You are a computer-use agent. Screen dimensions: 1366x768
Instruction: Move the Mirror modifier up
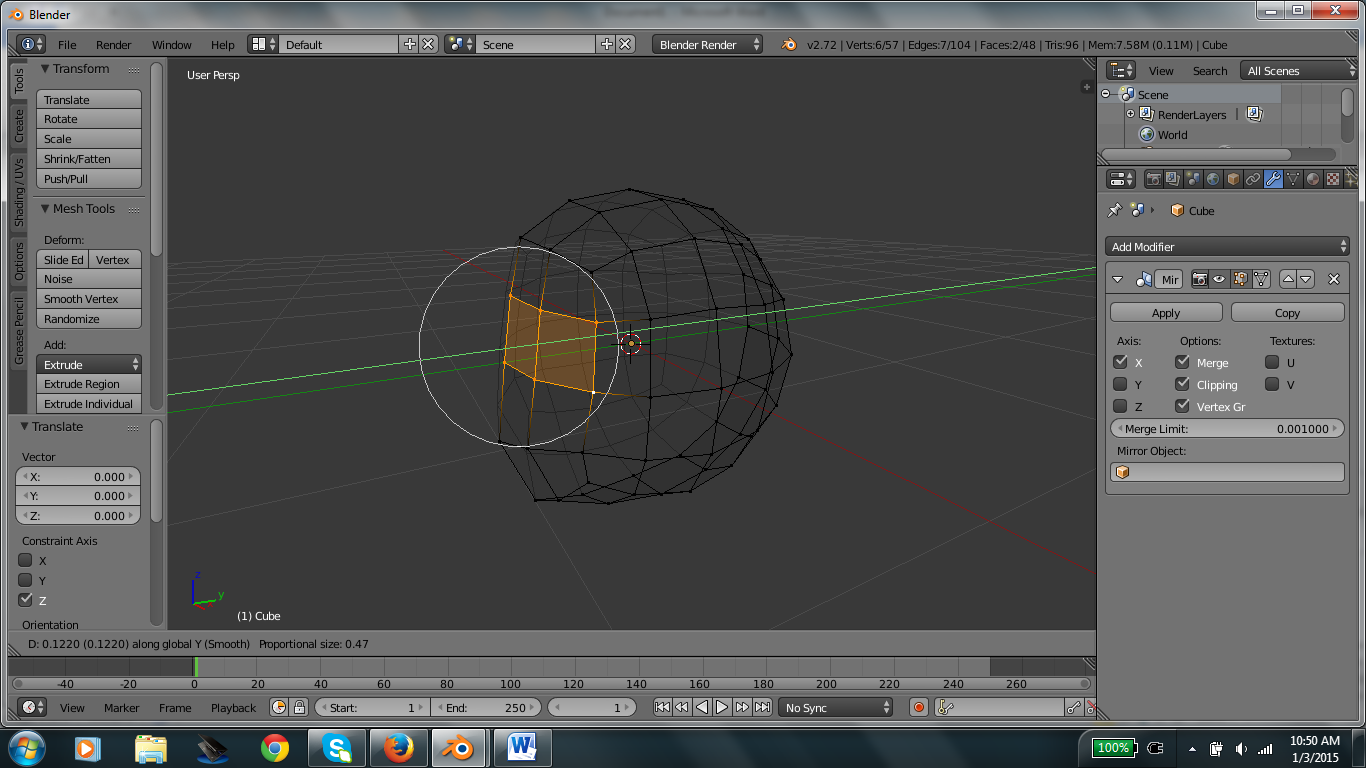[x=1288, y=279]
